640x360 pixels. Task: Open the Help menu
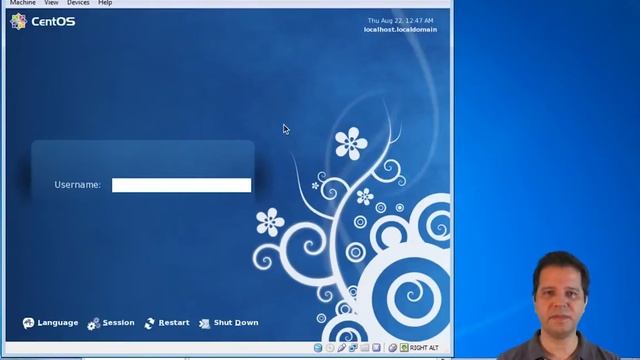pyautogui.click(x=105, y=3)
